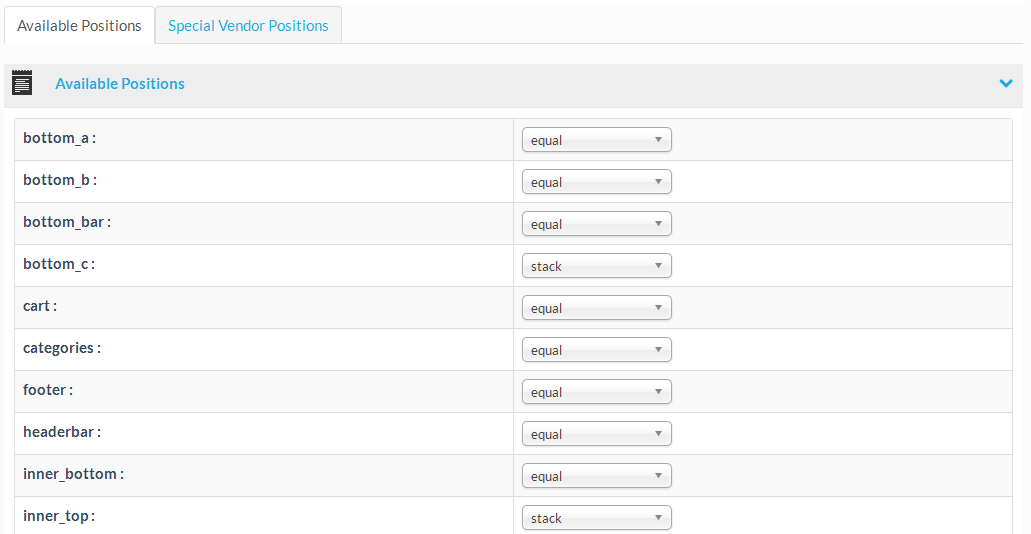Open the headerbar layout dropdown
1031x534 pixels.
tap(596, 434)
